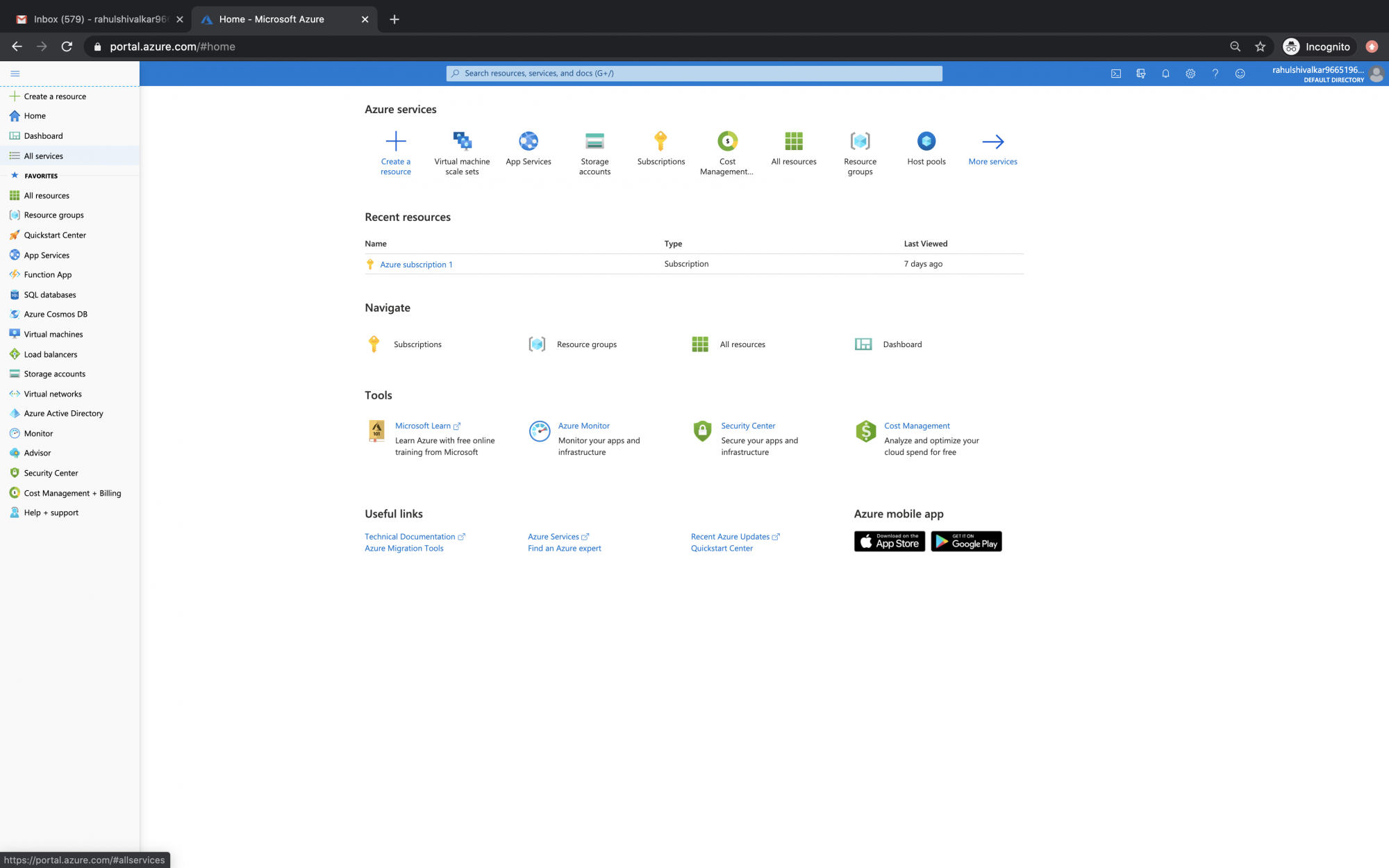Open Dashboard from the sidebar menu
This screenshot has height=868, width=1389.
pos(43,135)
